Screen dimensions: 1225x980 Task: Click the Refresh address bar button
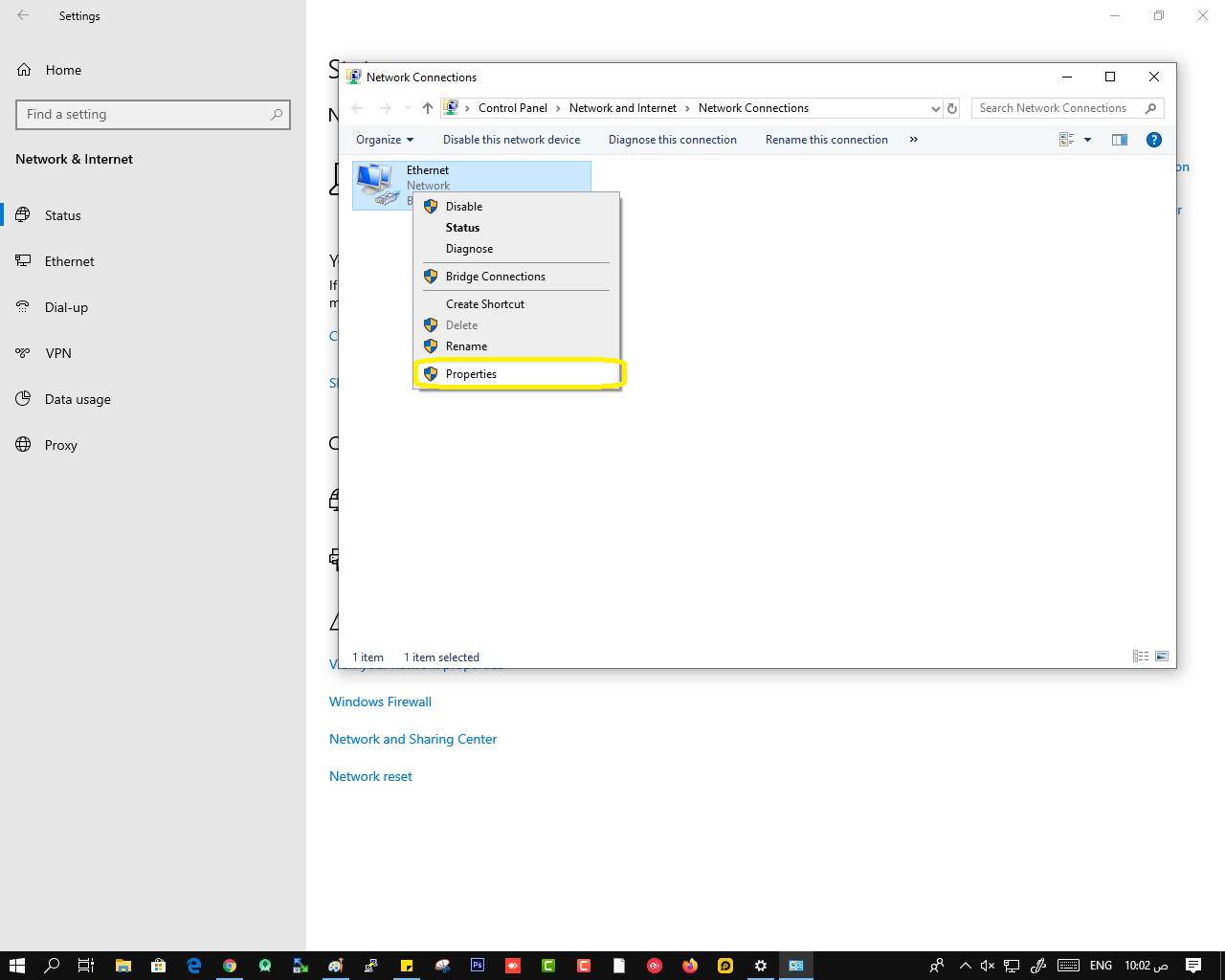coord(952,108)
